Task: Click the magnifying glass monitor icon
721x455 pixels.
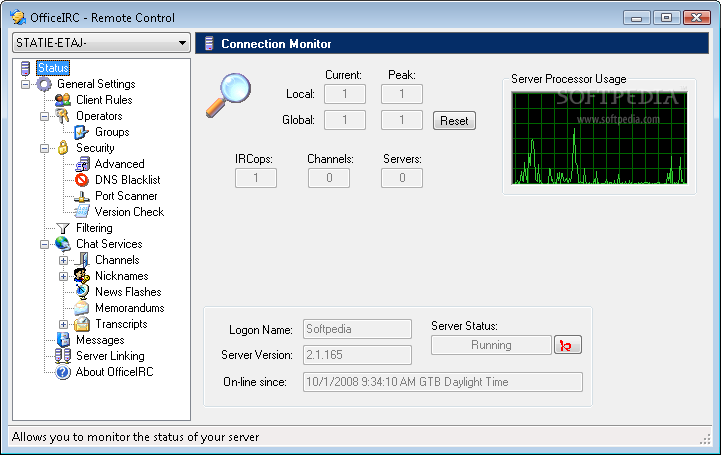Action: point(229,95)
